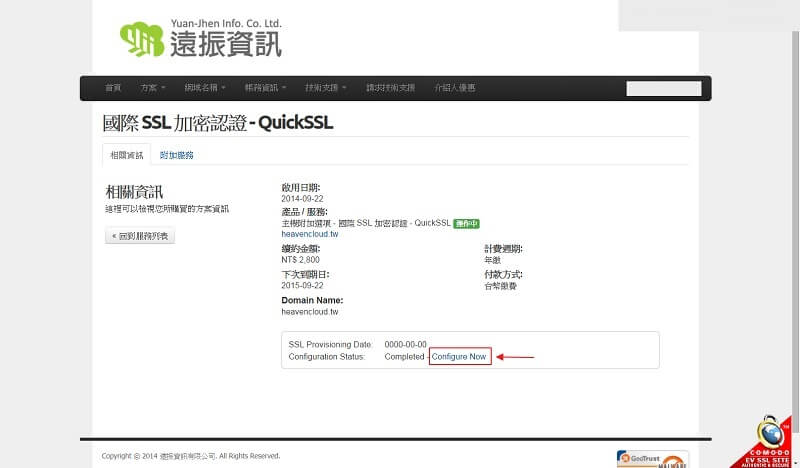Click the Completed configuration status text
The width and height of the screenshot is (800, 468).
[x=405, y=357]
